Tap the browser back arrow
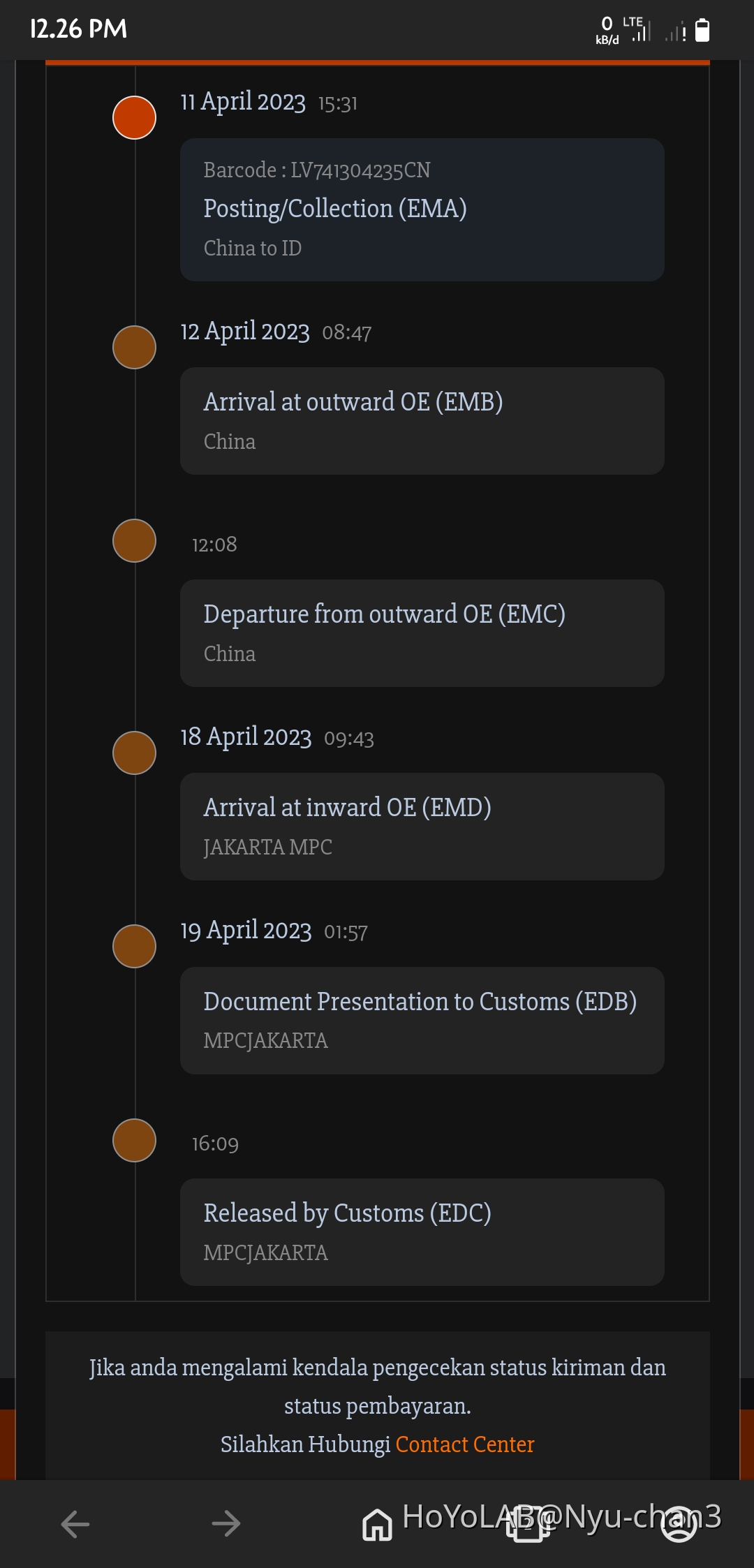The height and width of the screenshot is (1568, 754). (x=75, y=1523)
